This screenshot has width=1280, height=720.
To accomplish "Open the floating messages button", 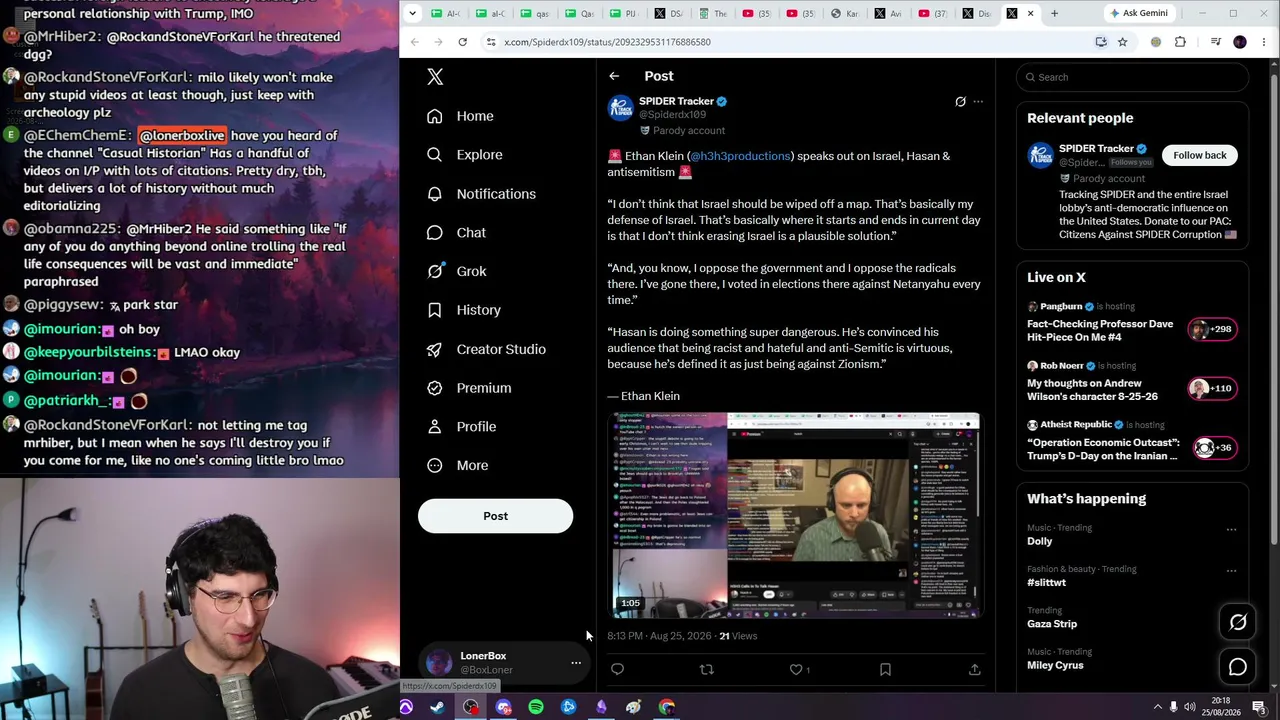I will pos(1238,667).
